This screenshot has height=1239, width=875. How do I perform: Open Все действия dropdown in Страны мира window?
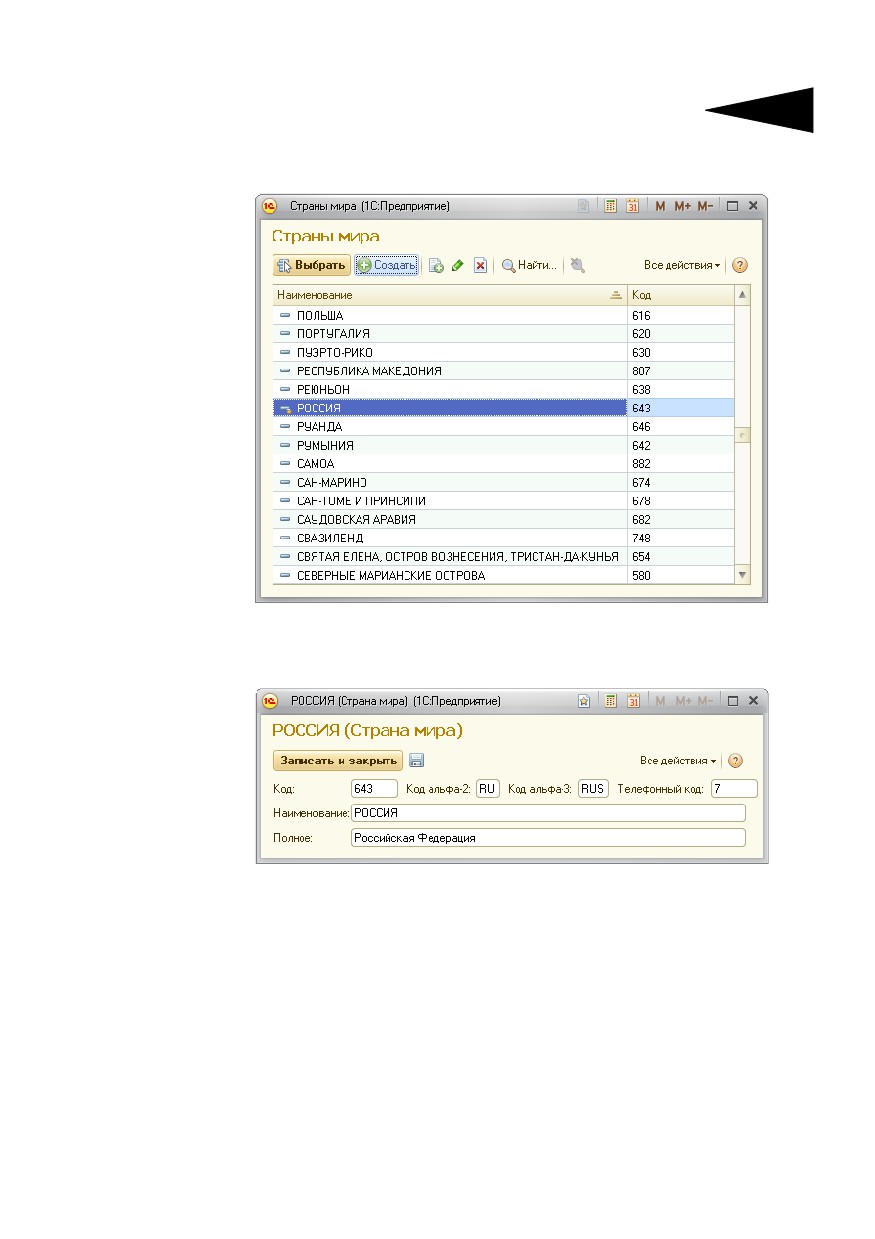[x=682, y=266]
